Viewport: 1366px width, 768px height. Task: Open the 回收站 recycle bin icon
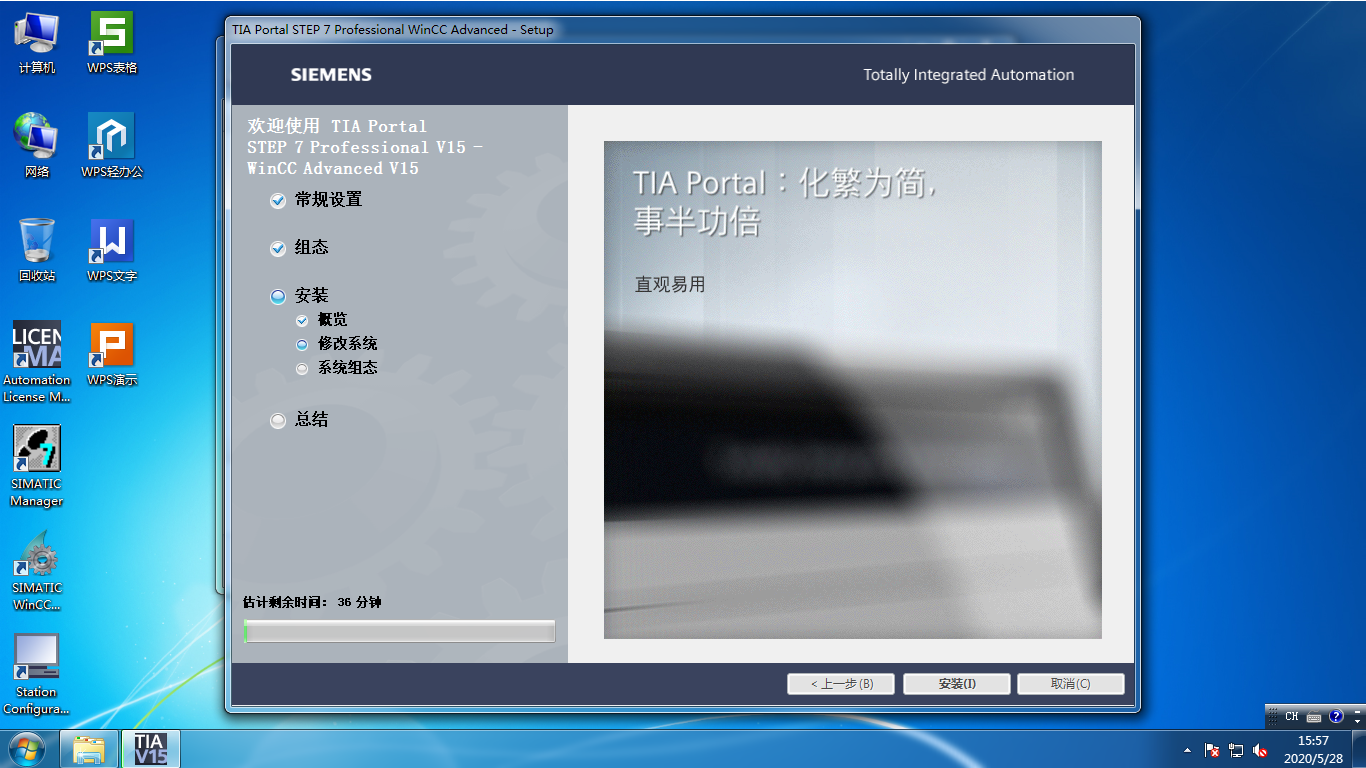point(37,250)
